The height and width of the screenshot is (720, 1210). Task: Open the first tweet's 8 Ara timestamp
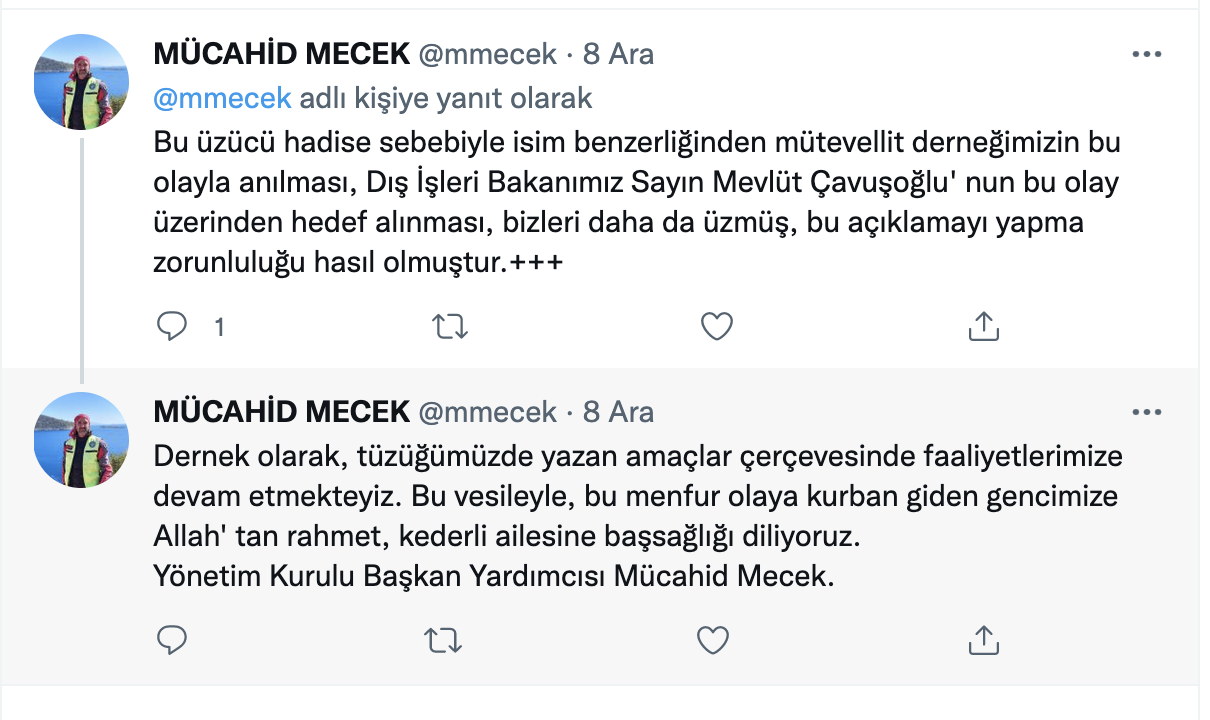[x=618, y=54]
